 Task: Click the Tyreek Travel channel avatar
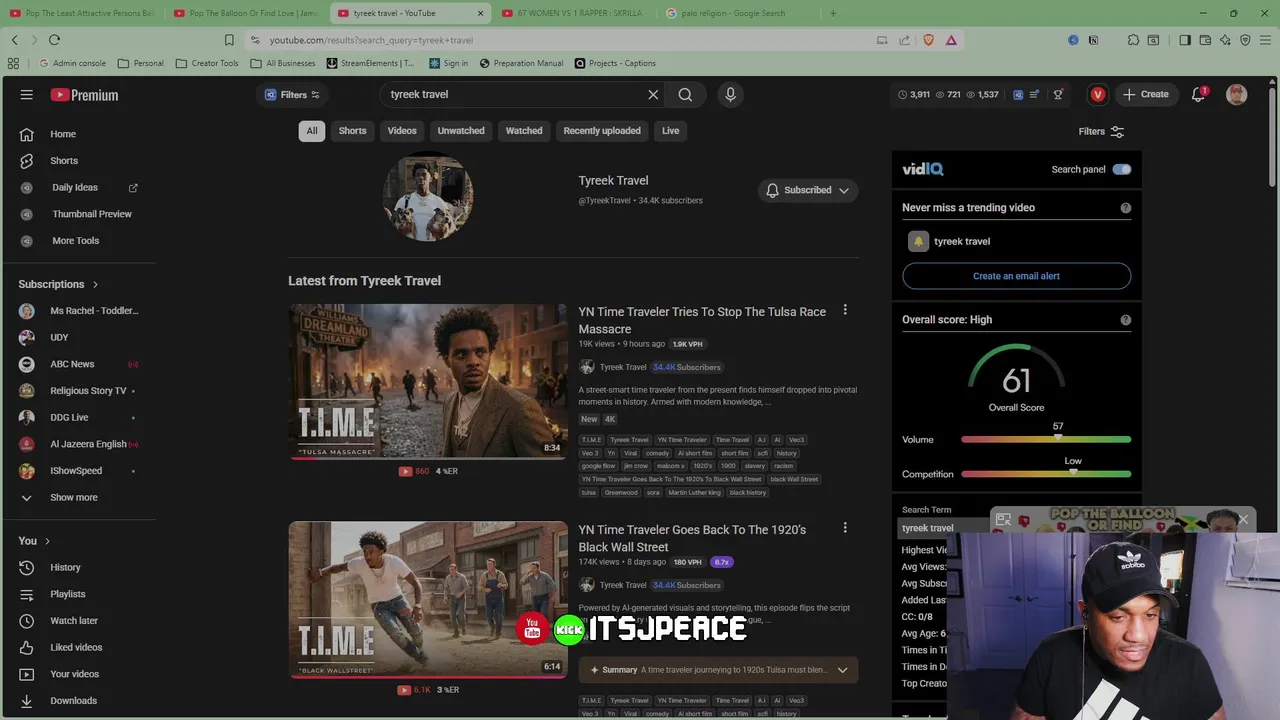[x=428, y=196]
